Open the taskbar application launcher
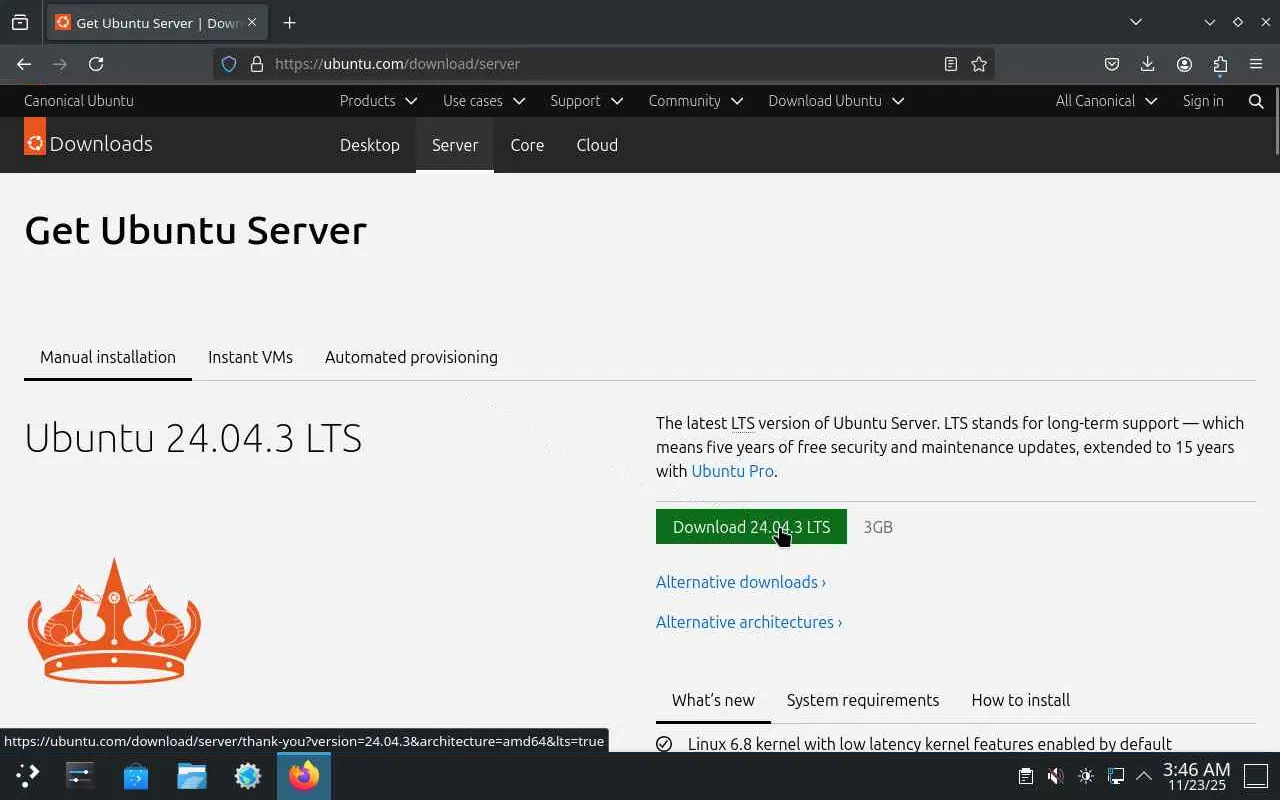 click(x=27, y=775)
